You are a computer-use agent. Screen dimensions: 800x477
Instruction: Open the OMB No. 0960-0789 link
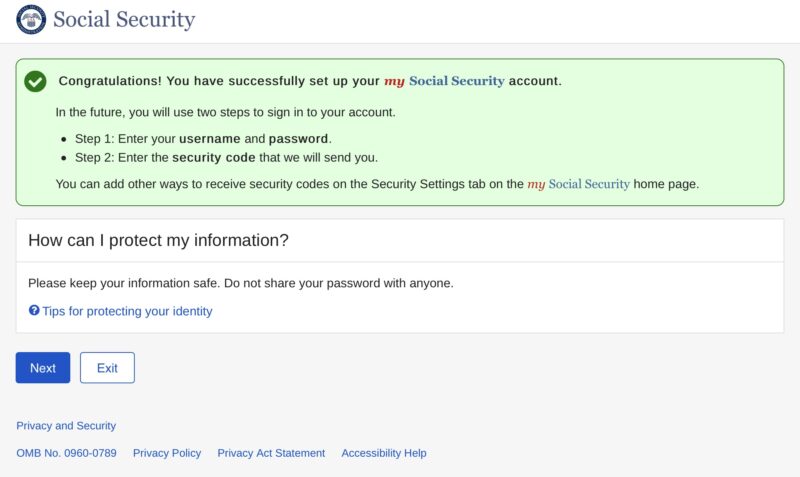(x=66, y=453)
